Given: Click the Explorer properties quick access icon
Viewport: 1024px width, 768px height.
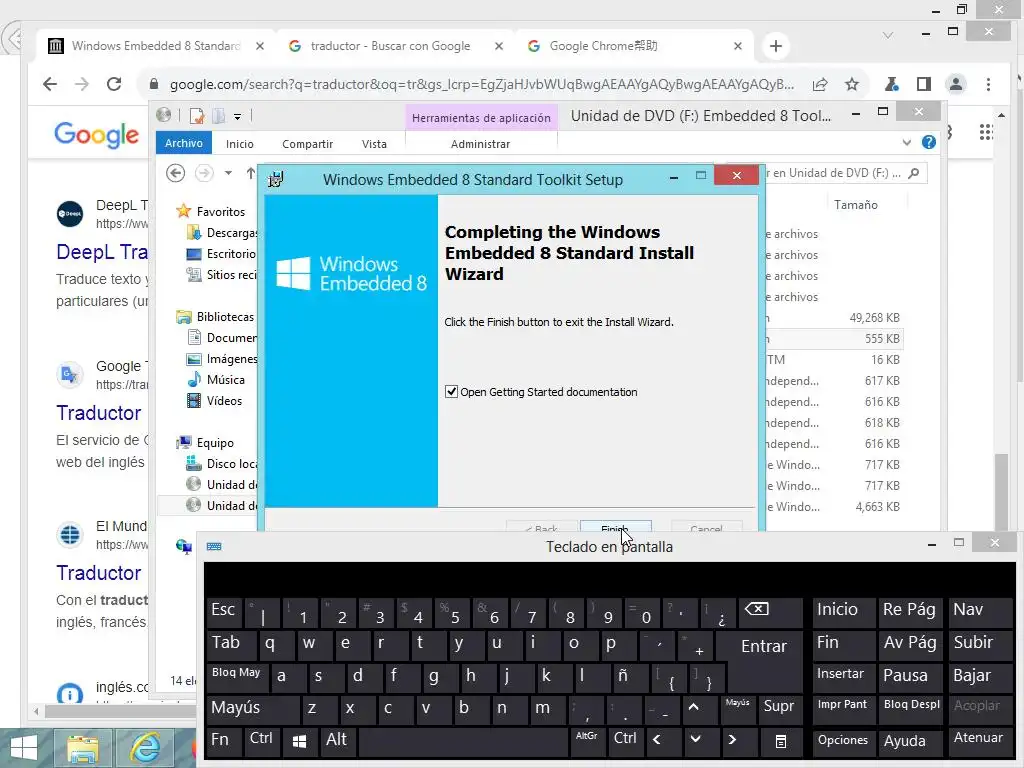Looking at the screenshot, I should 197,116.
